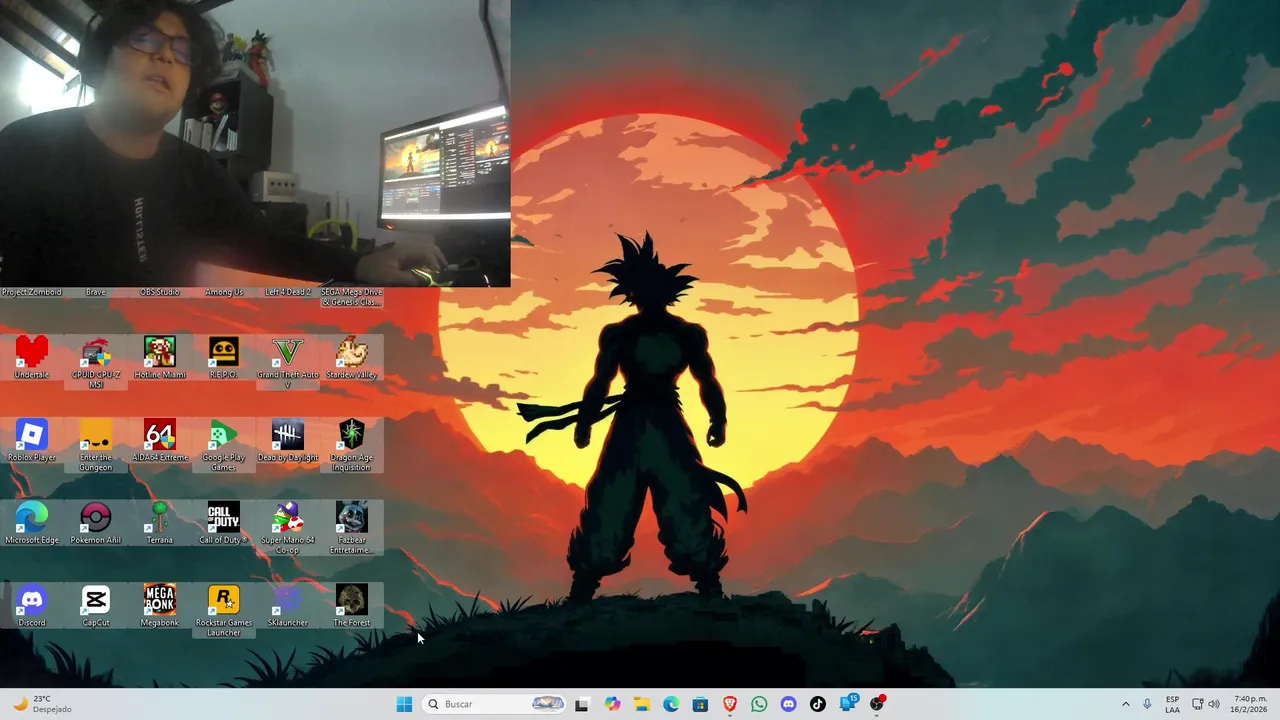This screenshot has height=720, width=1280.
Task: Select the Grand Theft Auto V shortcut
Action: 288,363
